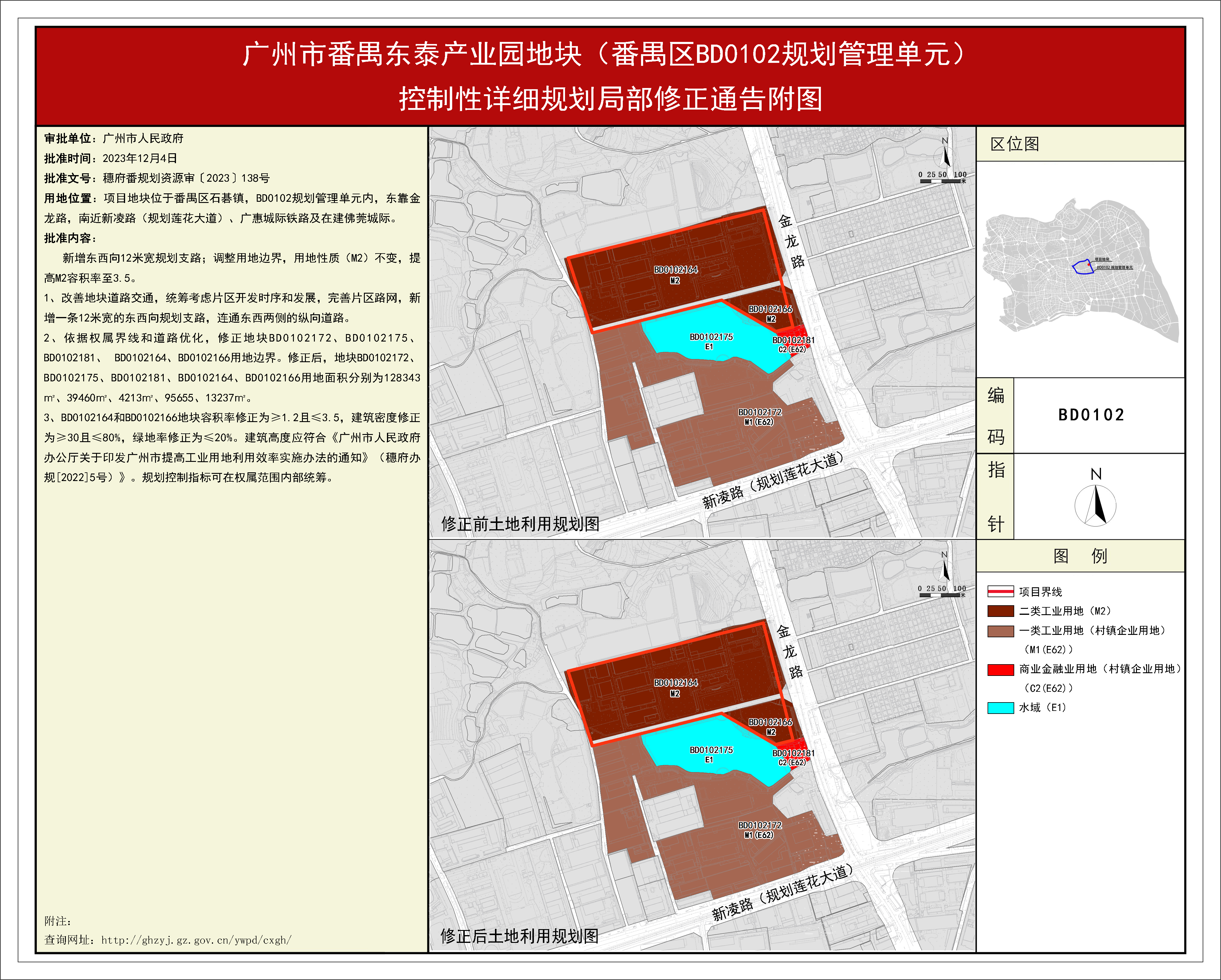Viewport: 1221px width, 980px height.
Task: Click the BD0102 code label box
Action: click(1091, 415)
